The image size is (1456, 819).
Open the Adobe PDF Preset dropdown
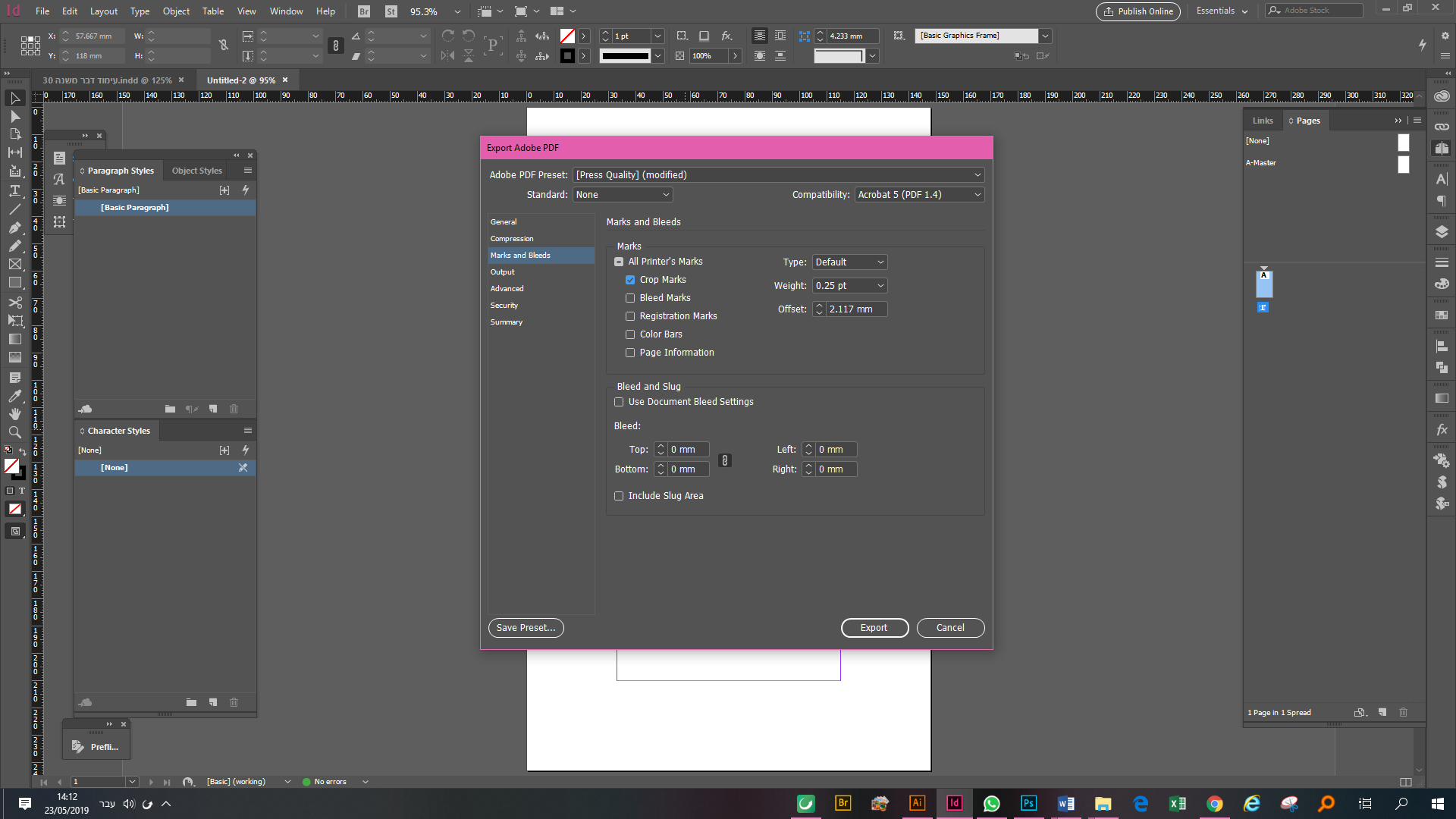point(778,175)
